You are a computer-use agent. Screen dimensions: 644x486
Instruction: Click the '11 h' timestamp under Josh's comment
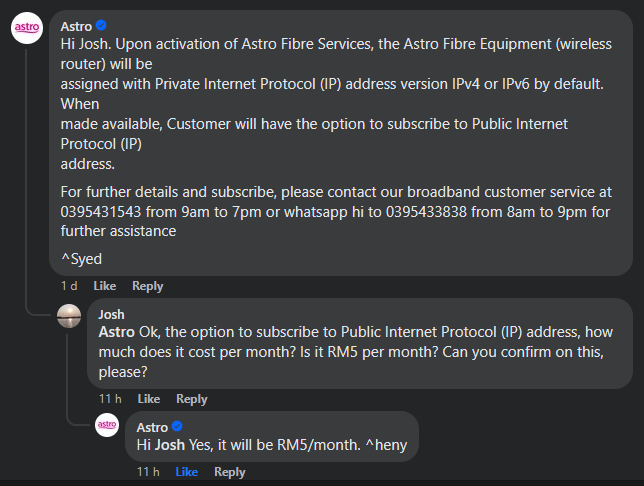point(110,399)
